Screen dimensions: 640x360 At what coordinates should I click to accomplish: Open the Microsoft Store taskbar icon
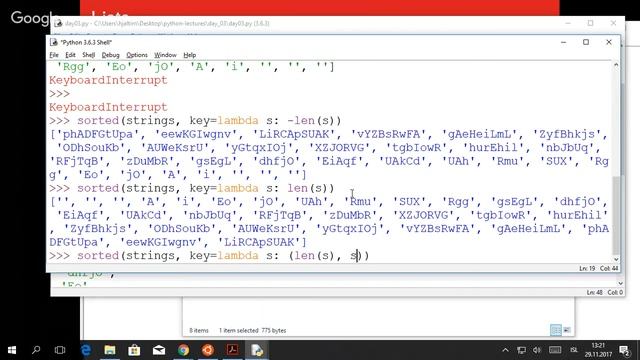coord(134,350)
